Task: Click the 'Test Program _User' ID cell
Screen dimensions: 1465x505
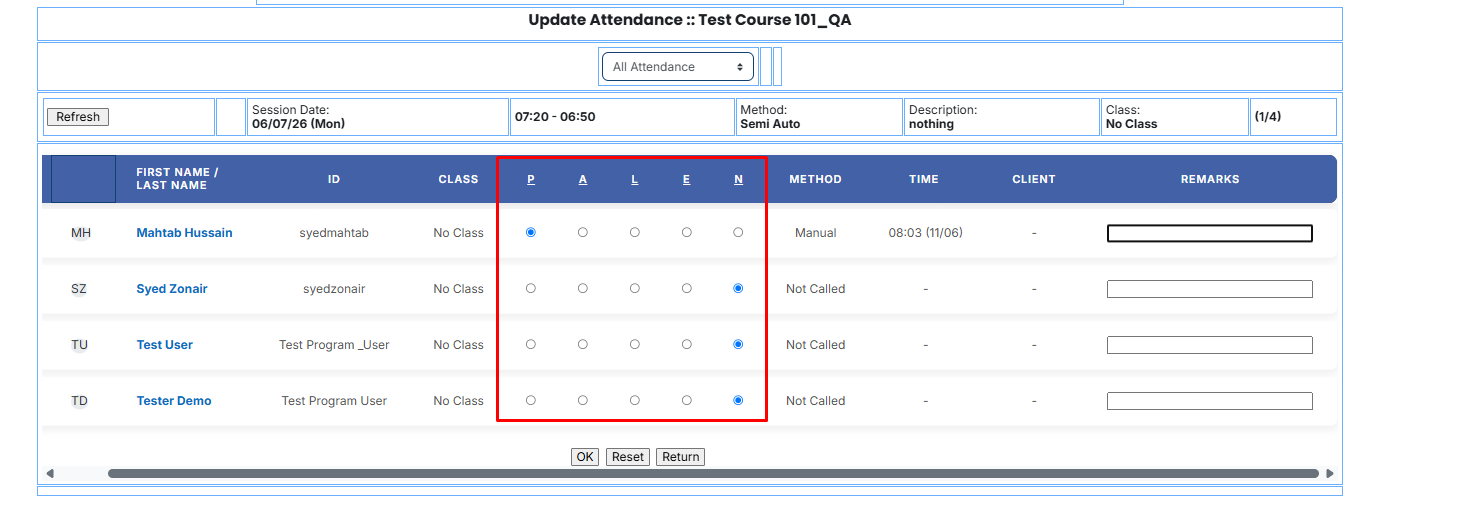Action: [x=334, y=345]
